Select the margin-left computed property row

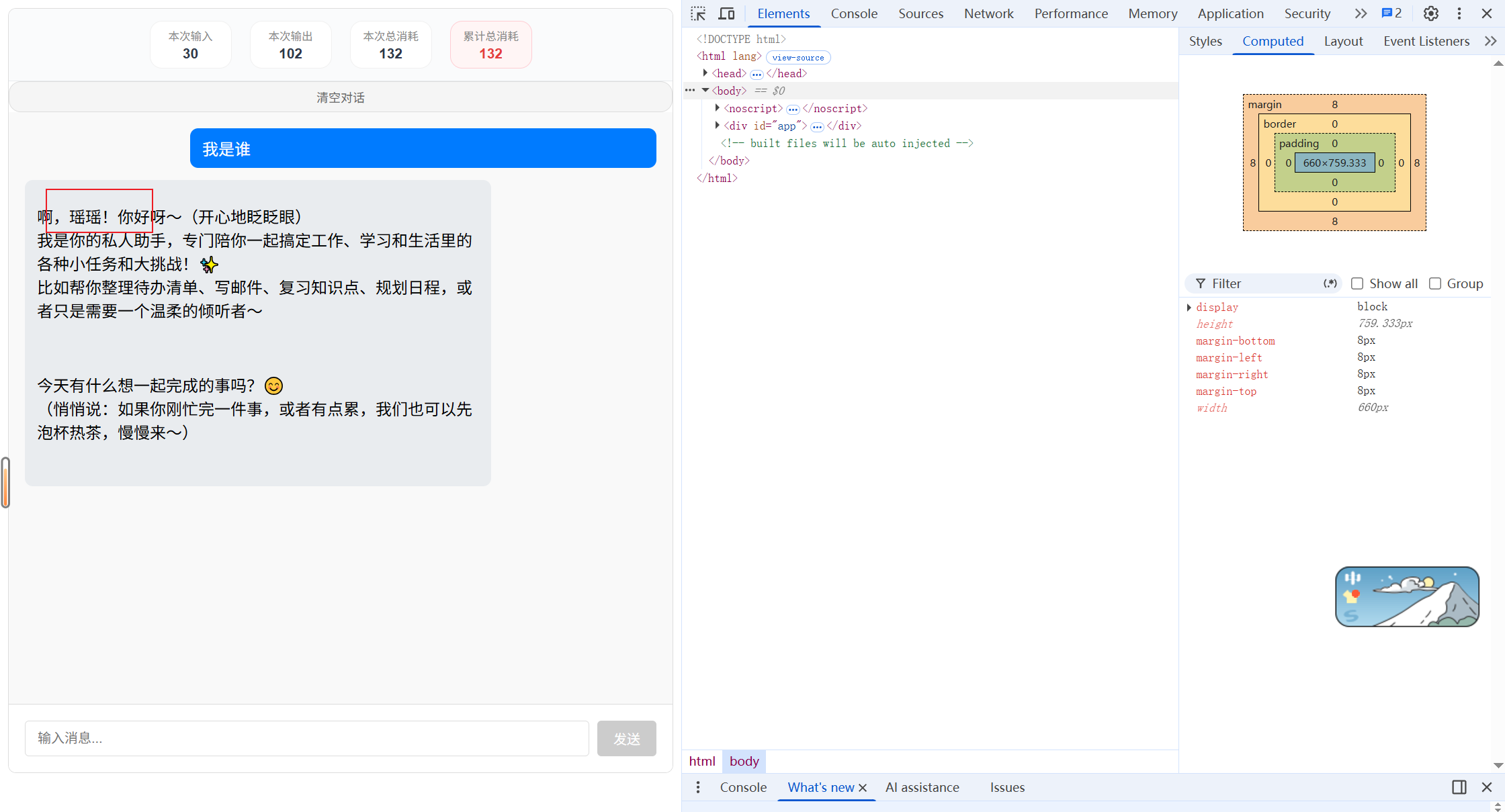pyautogui.click(x=1337, y=357)
